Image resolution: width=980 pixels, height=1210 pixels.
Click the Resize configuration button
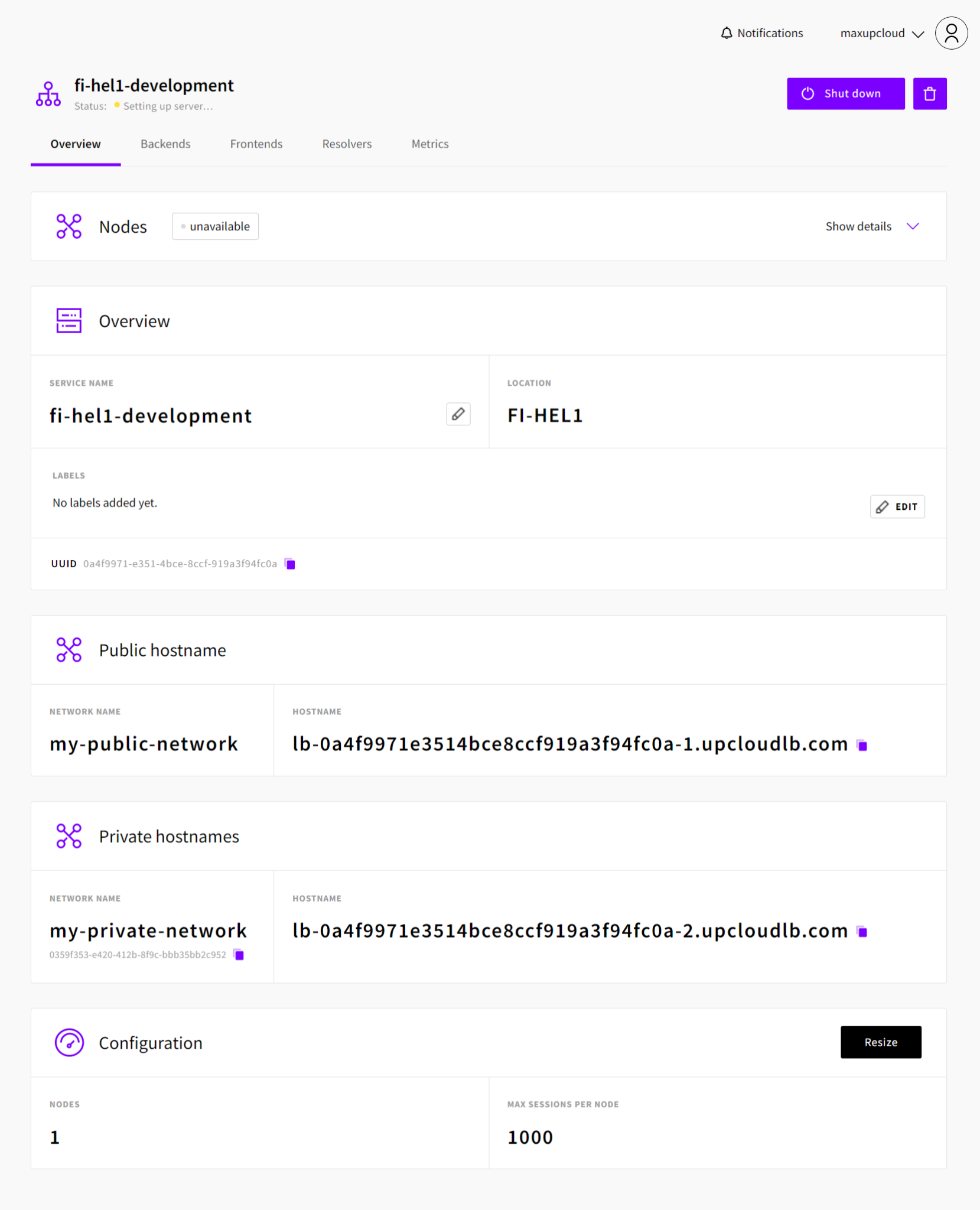point(881,1042)
